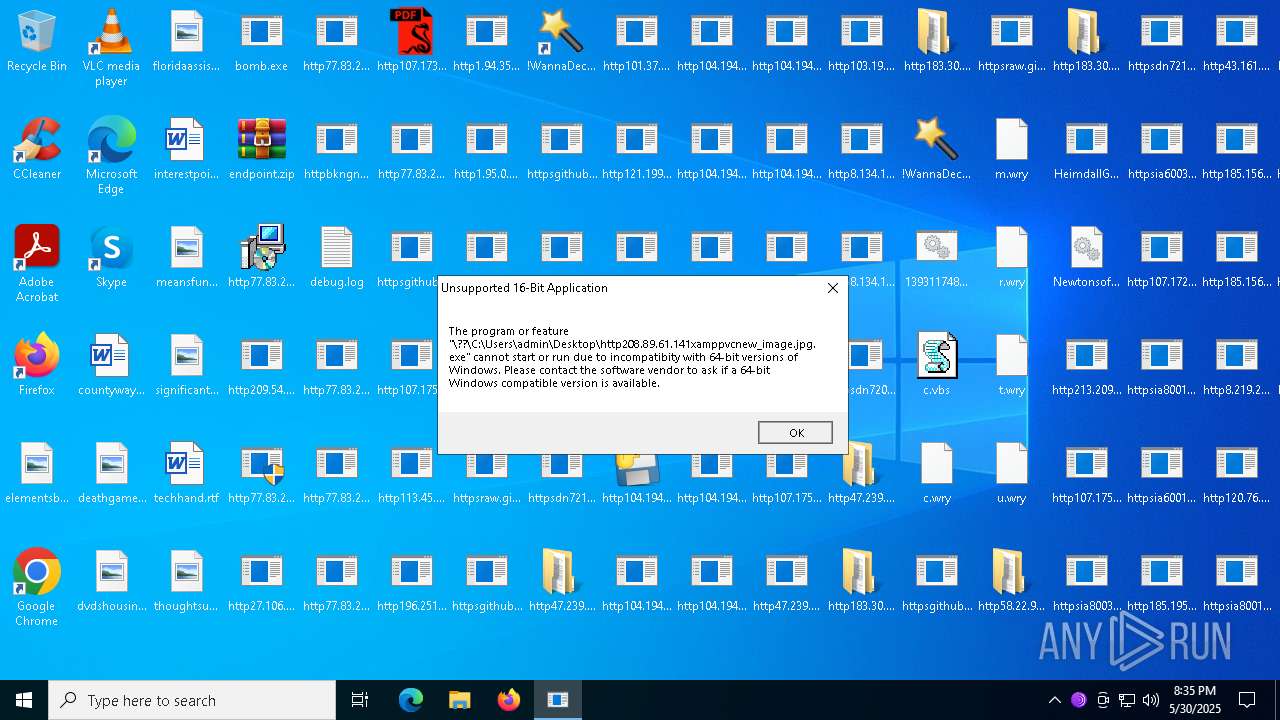
Task: Select the t.wry file icon
Action: [x=1011, y=365]
